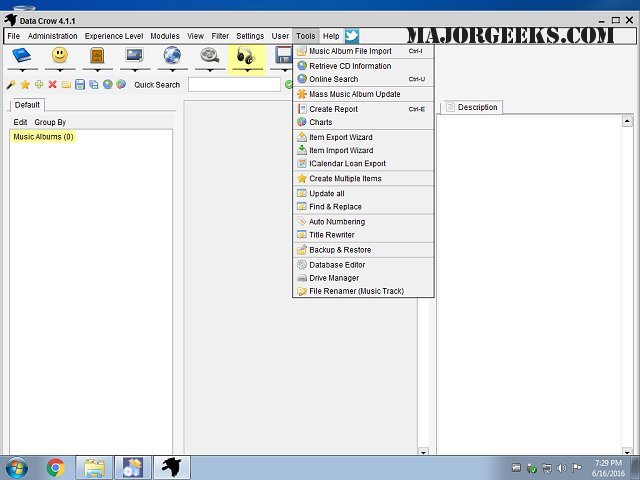Expand the dropdown arrow under the cabinet icon
Viewport: 640px width, 480px height.
pyautogui.click(x=98, y=70)
